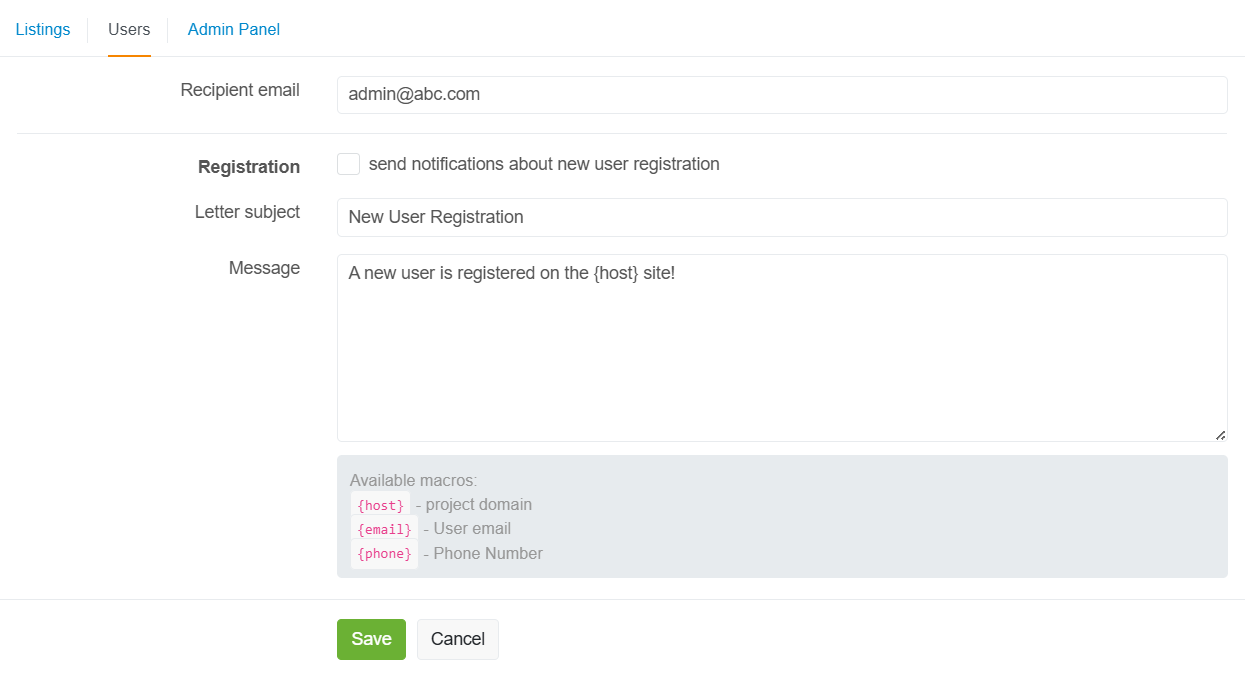Enable new user registration notifications checkbox
1245x676 pixels.
click(348, 164)
